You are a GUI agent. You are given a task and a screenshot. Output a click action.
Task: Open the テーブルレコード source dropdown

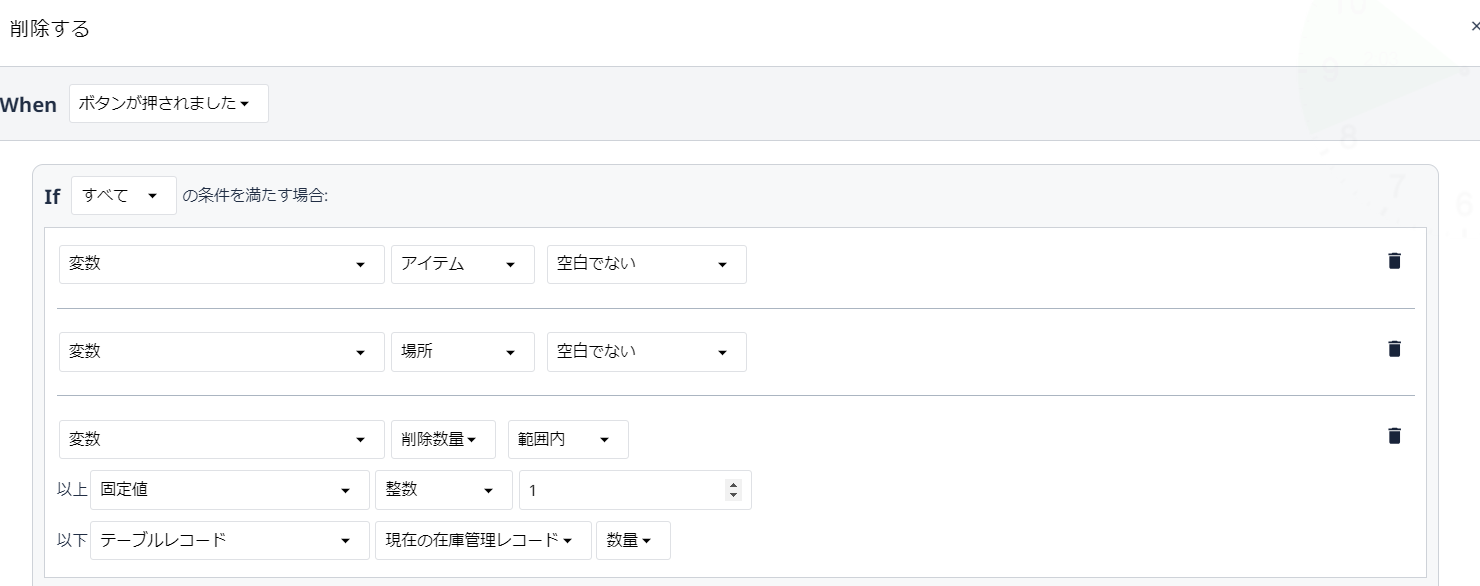(230, 541)
